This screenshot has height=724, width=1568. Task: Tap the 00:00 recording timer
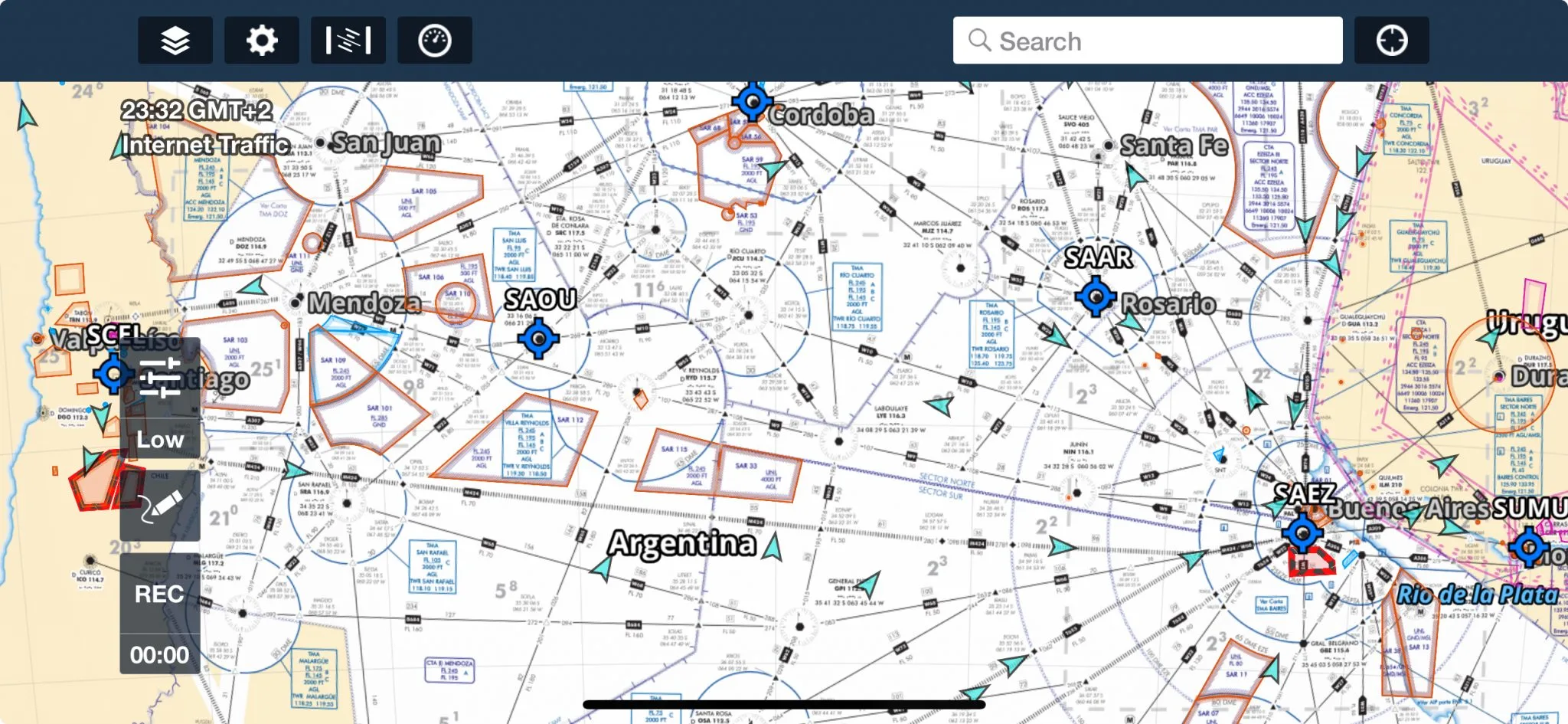pyautogui.click(x=160, y=655)
